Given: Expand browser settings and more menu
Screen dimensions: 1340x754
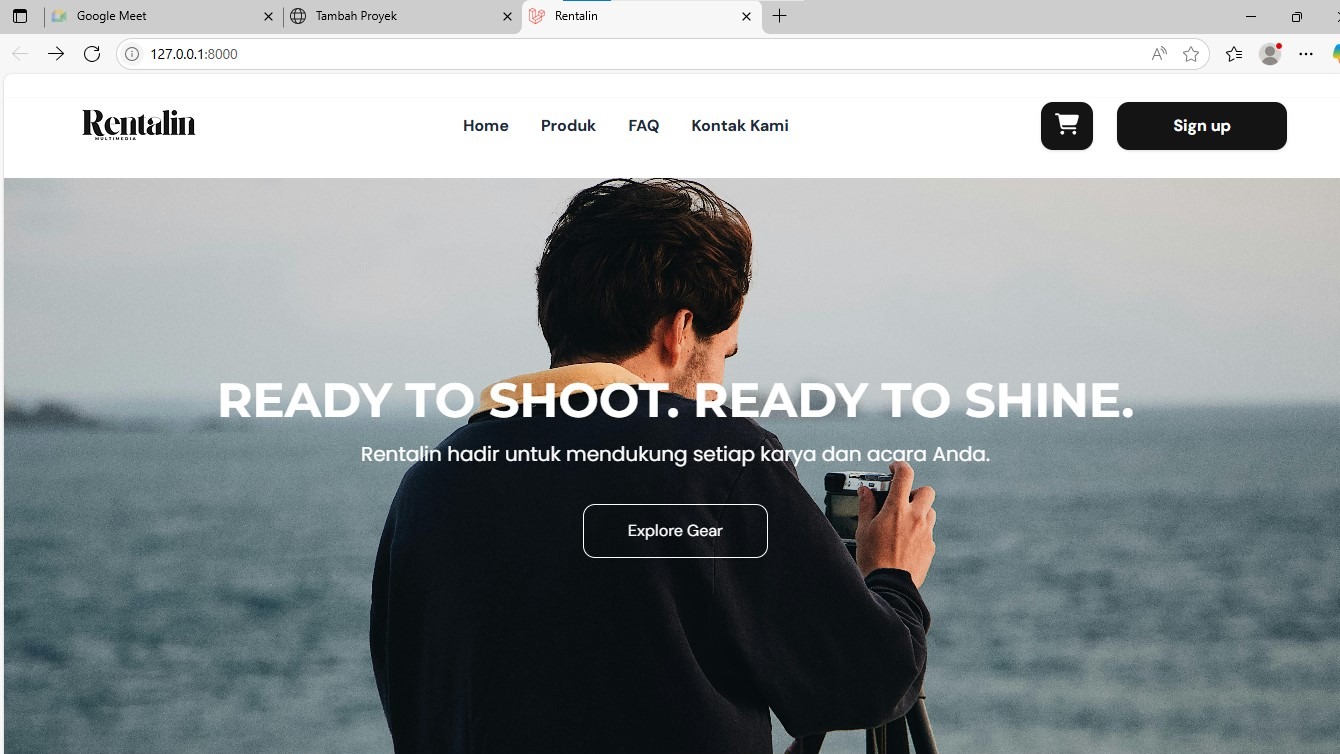Looking at the screenshot, I should pyautogui.click(x=1306, y=54).
